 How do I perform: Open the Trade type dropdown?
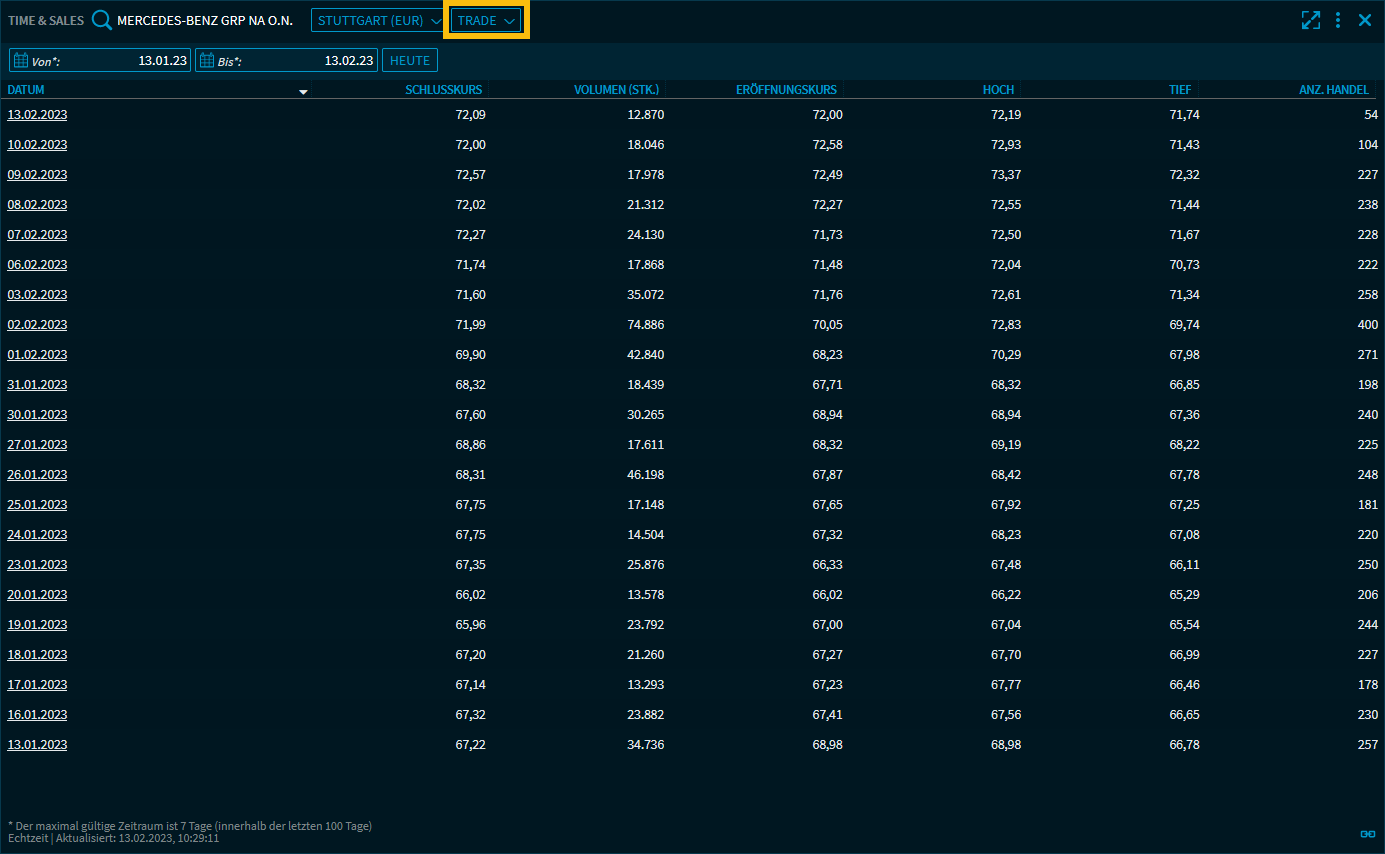click(486, 21)
